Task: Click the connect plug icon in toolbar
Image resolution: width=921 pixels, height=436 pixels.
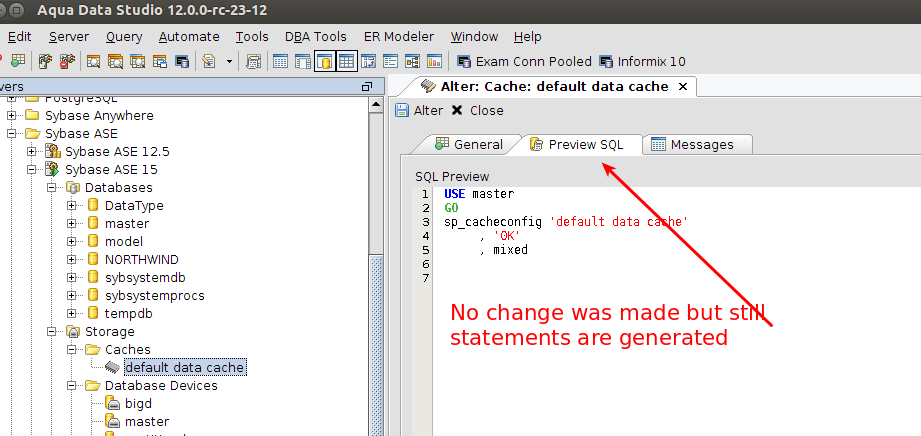Action: pyautogui.click(x=45, y=61)
